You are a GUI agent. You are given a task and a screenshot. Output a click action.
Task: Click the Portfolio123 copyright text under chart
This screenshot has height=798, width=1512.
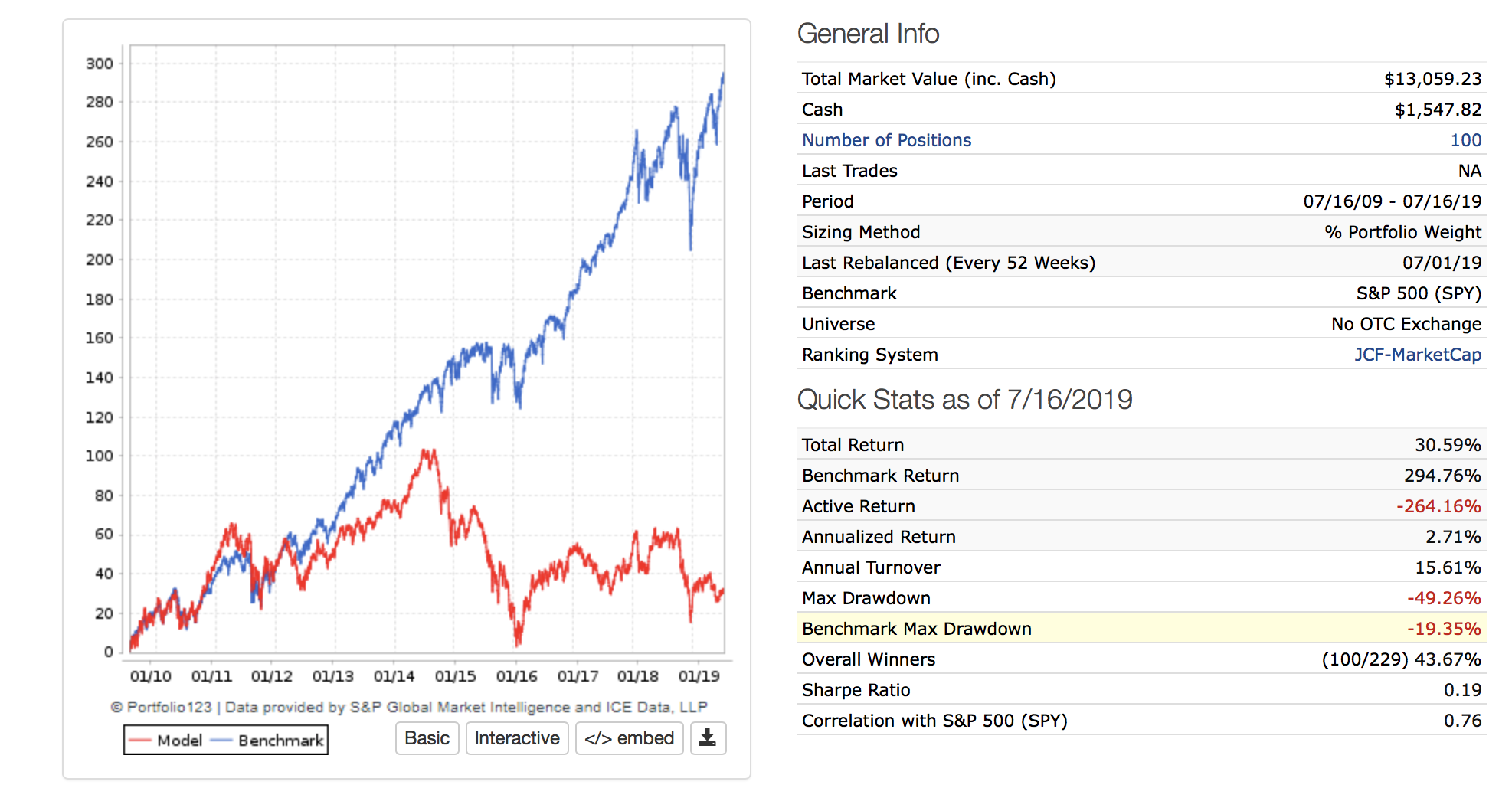pos(409,707)
